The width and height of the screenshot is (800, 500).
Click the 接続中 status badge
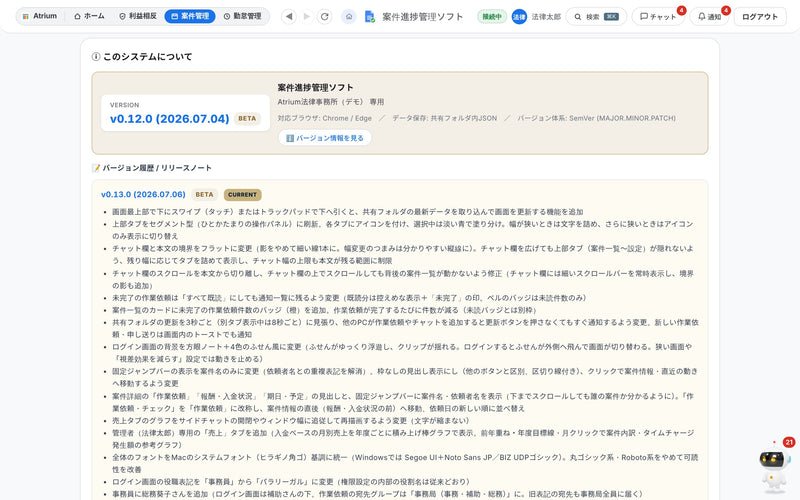(x=492, y=16)
